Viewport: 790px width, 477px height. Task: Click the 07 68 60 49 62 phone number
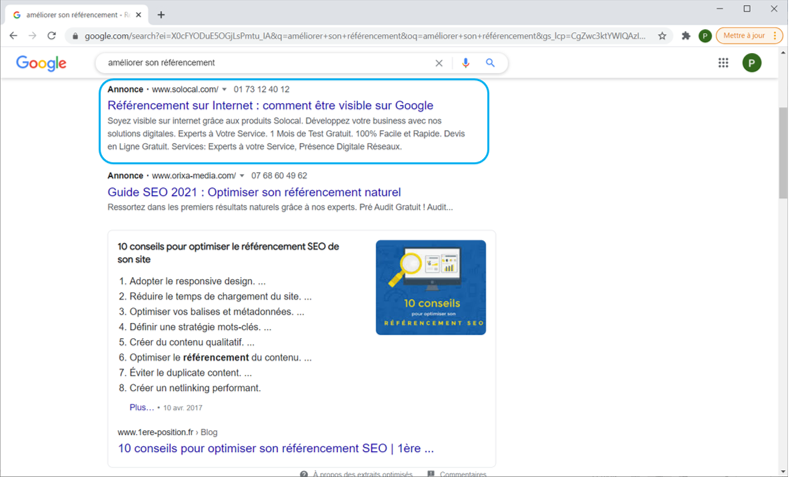coord(279,176)
